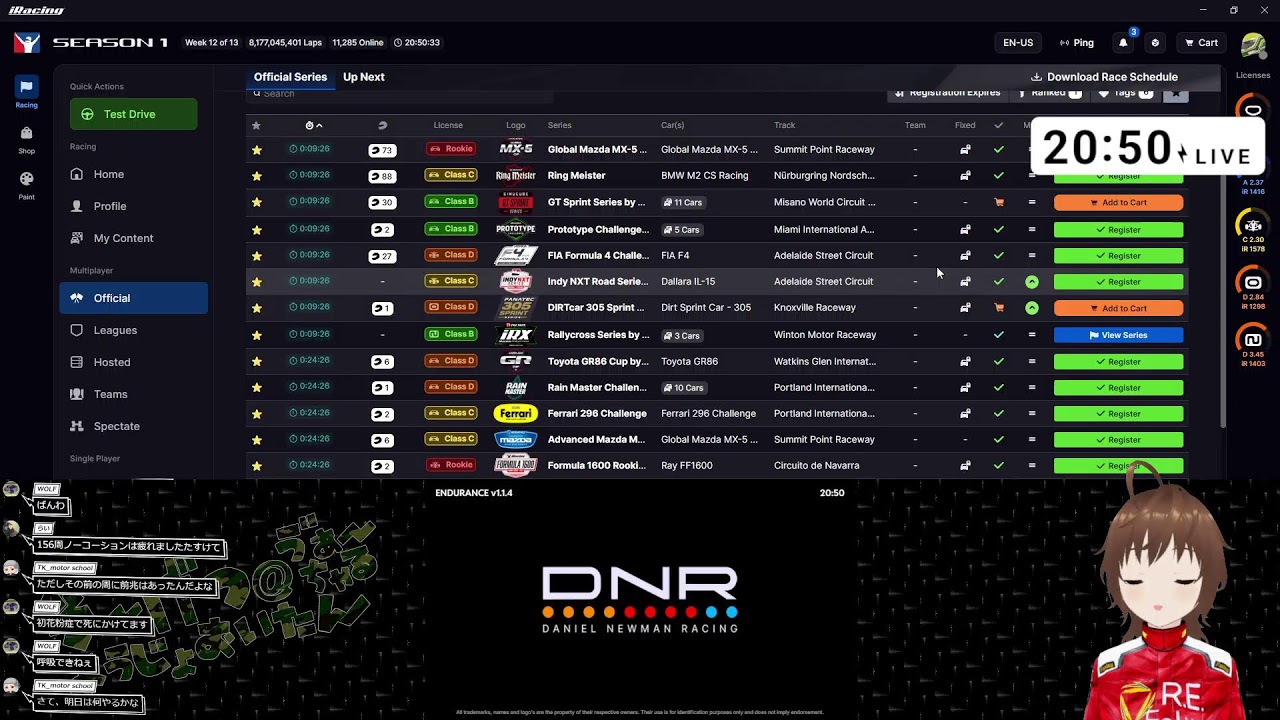Open the Cart button
Viewport: 1280px width, 720px height.
tap(1201, 43)
